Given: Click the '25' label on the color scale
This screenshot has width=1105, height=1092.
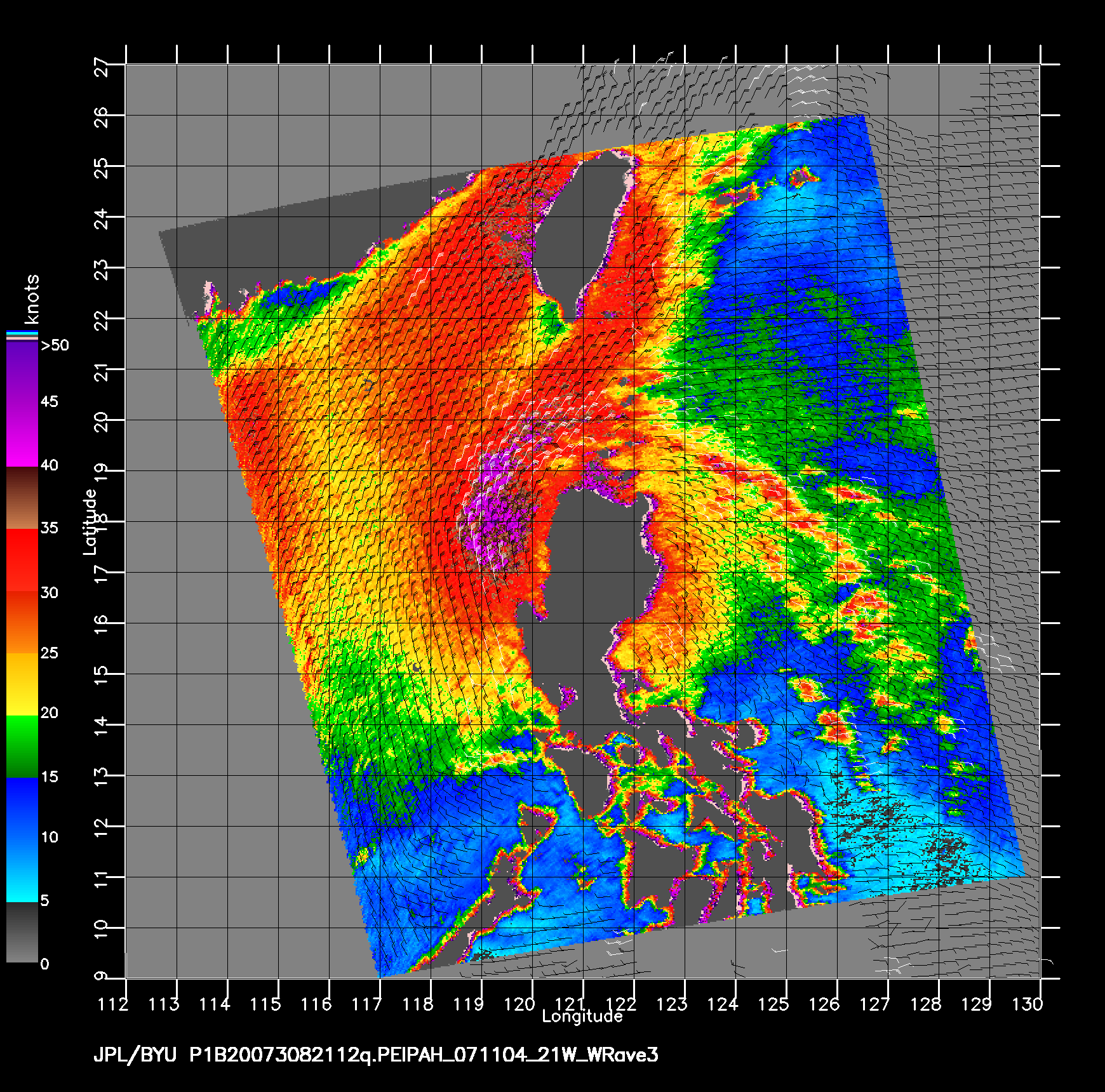Looking at the screenshot, I should point(50,653).
